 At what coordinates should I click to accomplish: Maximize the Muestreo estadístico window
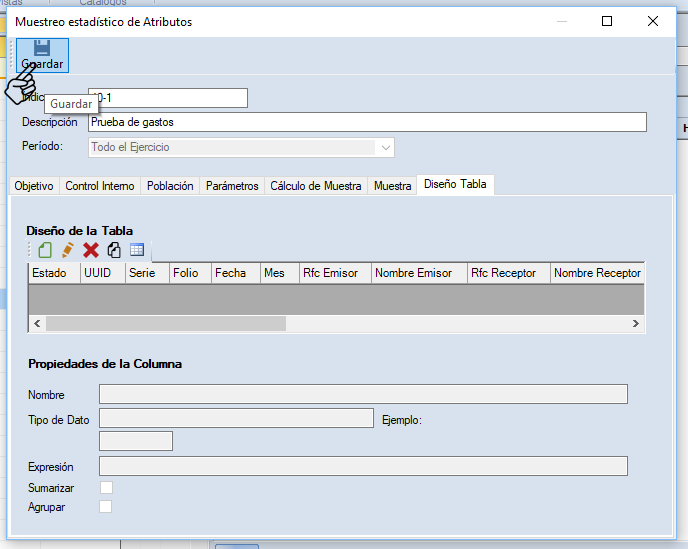coord(607,21)
